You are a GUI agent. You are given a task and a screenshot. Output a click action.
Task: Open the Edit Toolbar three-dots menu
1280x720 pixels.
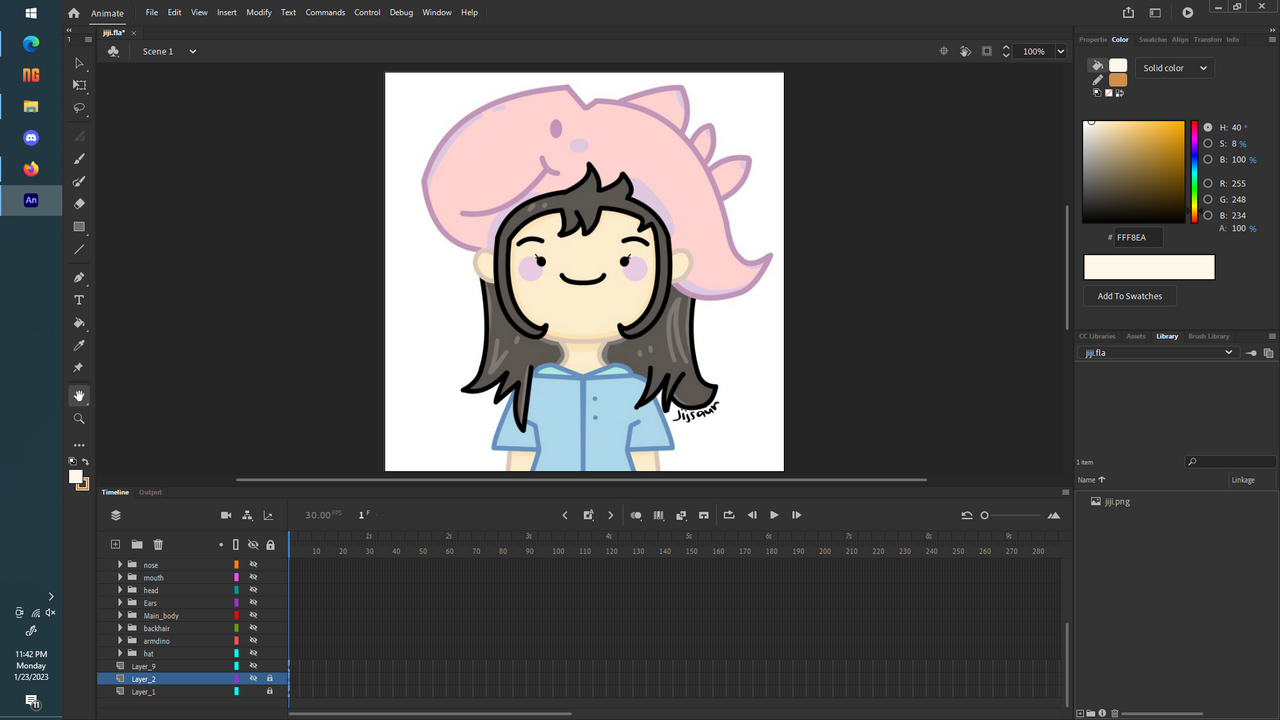80,445
